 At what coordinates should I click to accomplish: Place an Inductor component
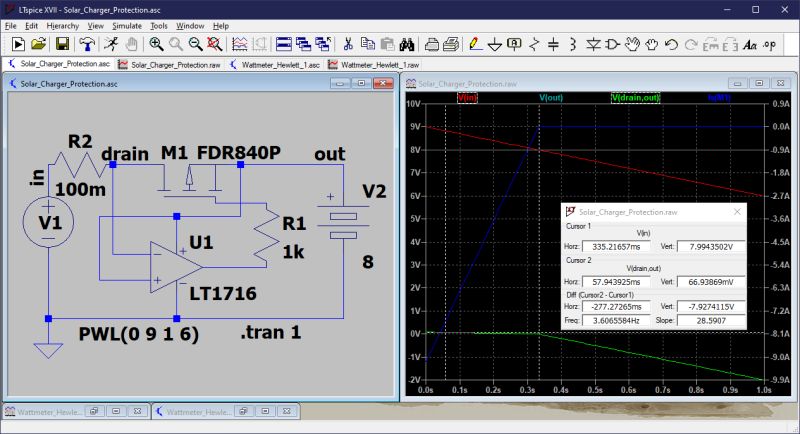[572, 44]
